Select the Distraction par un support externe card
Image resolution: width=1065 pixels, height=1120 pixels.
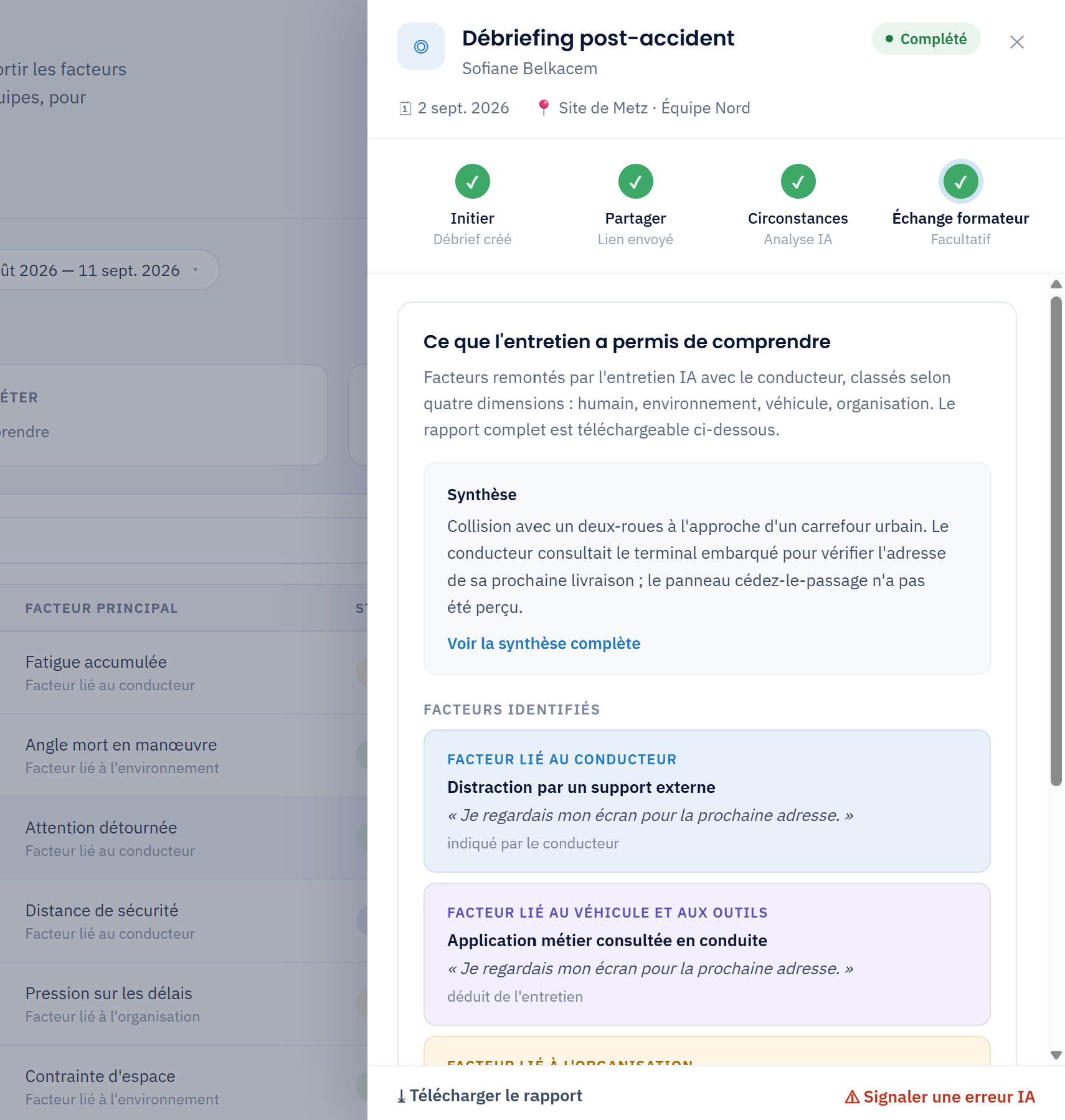(x=707, y=801)
